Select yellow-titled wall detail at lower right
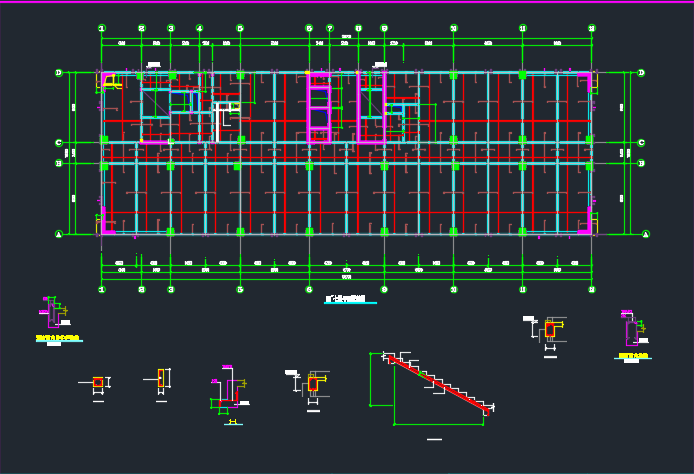Screen dimensions: 694x474 click(634, 336)
